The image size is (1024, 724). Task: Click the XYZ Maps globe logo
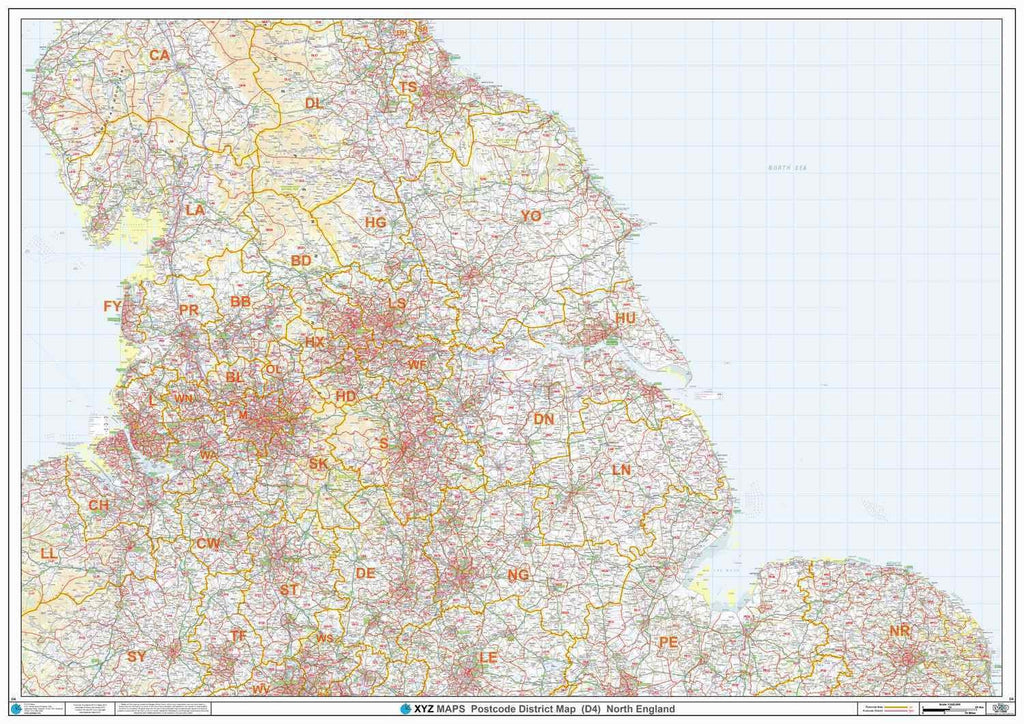pyautogui.click(x=405, y=709)
